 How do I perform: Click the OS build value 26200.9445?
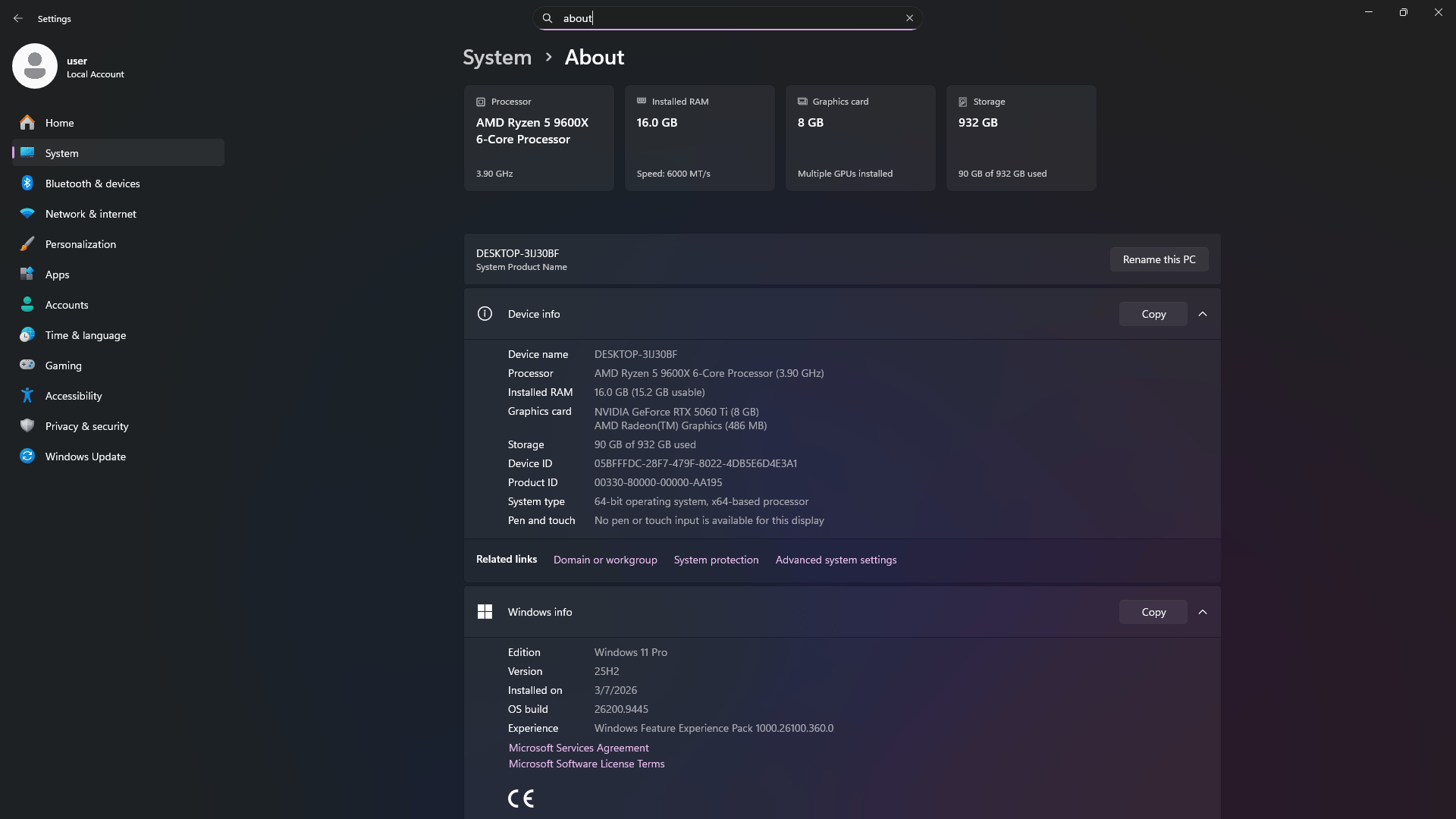click(x=621, y=709)
